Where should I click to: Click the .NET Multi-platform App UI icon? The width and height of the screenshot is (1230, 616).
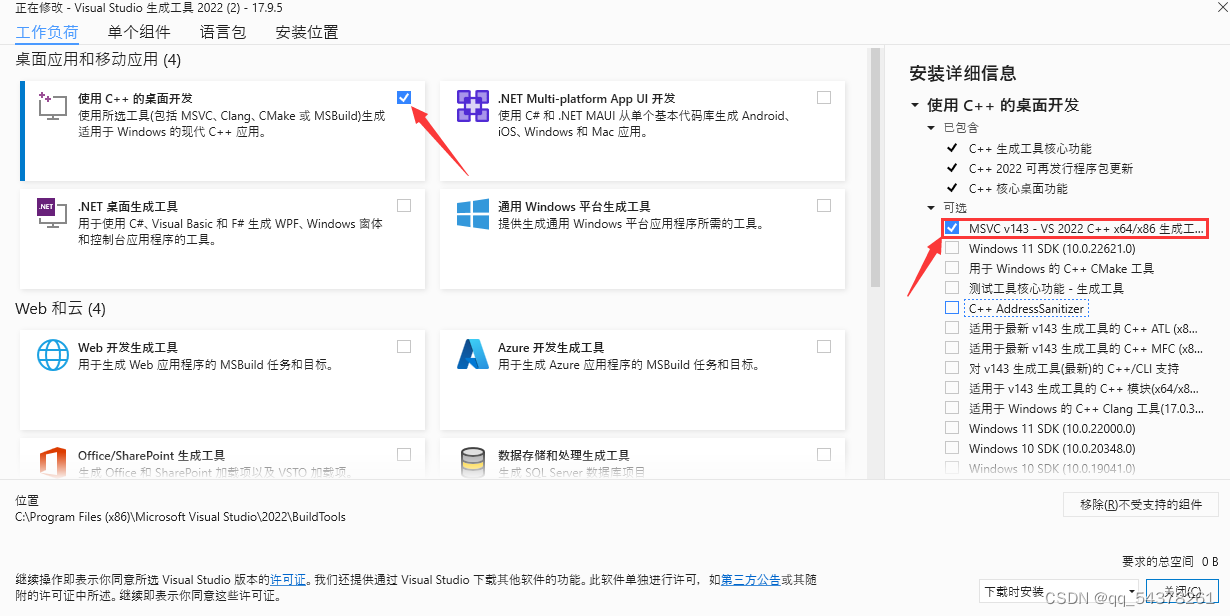coord(472,105)
